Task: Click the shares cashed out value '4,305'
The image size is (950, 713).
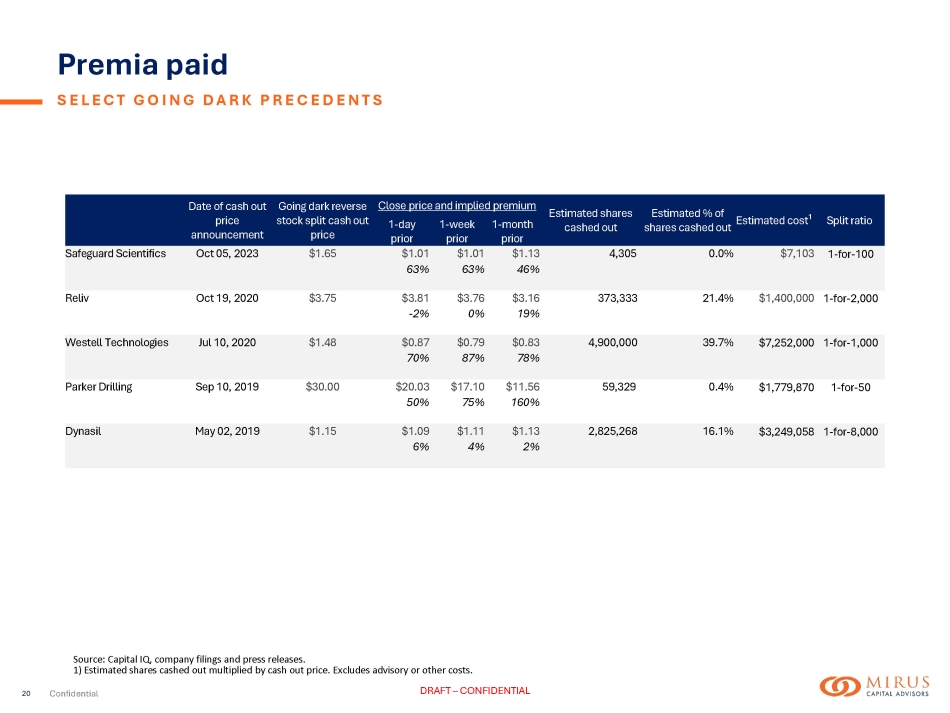Action: pyautogui.click(x=623, y=253)
